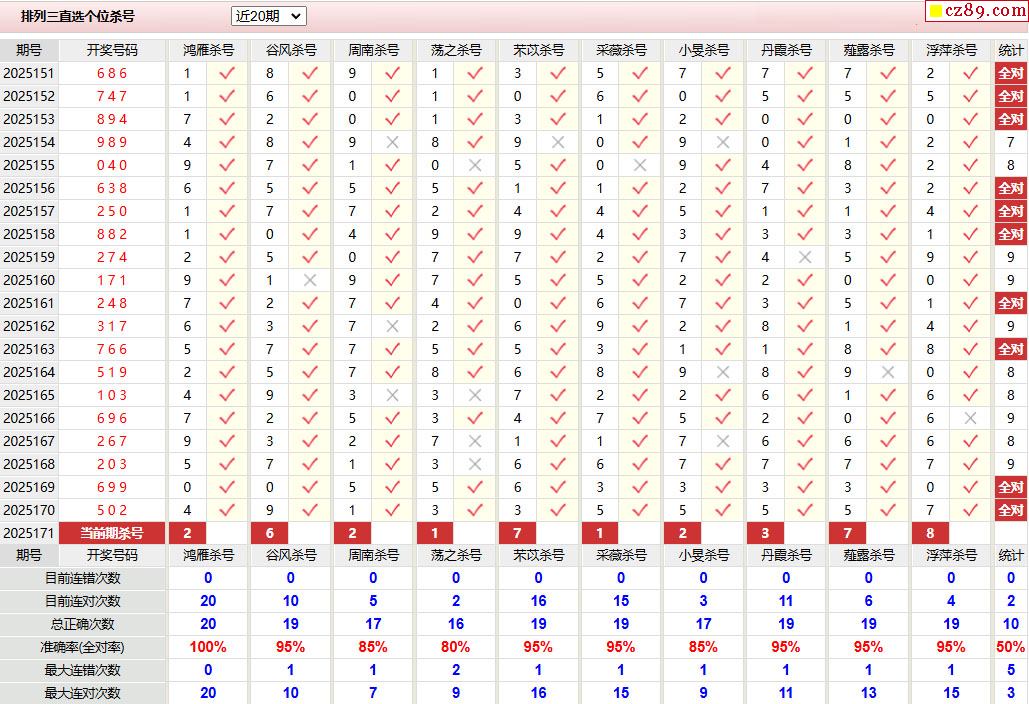Image resolution: width=1029 pixels, height=704 pixels.
Task: Click the 50% accuracy value in 统计 column
Action: click(1011, 647)
